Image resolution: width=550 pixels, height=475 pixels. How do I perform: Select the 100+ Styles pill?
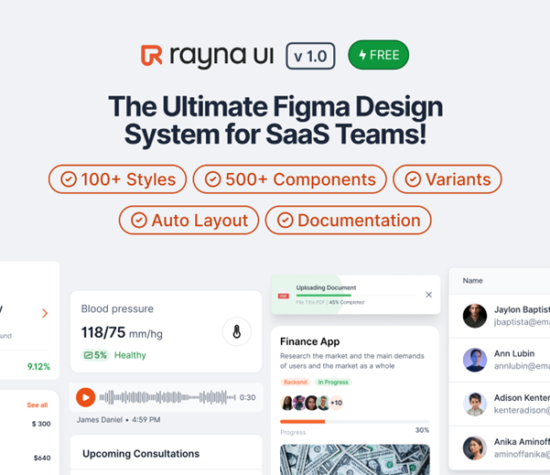point(117,179)
